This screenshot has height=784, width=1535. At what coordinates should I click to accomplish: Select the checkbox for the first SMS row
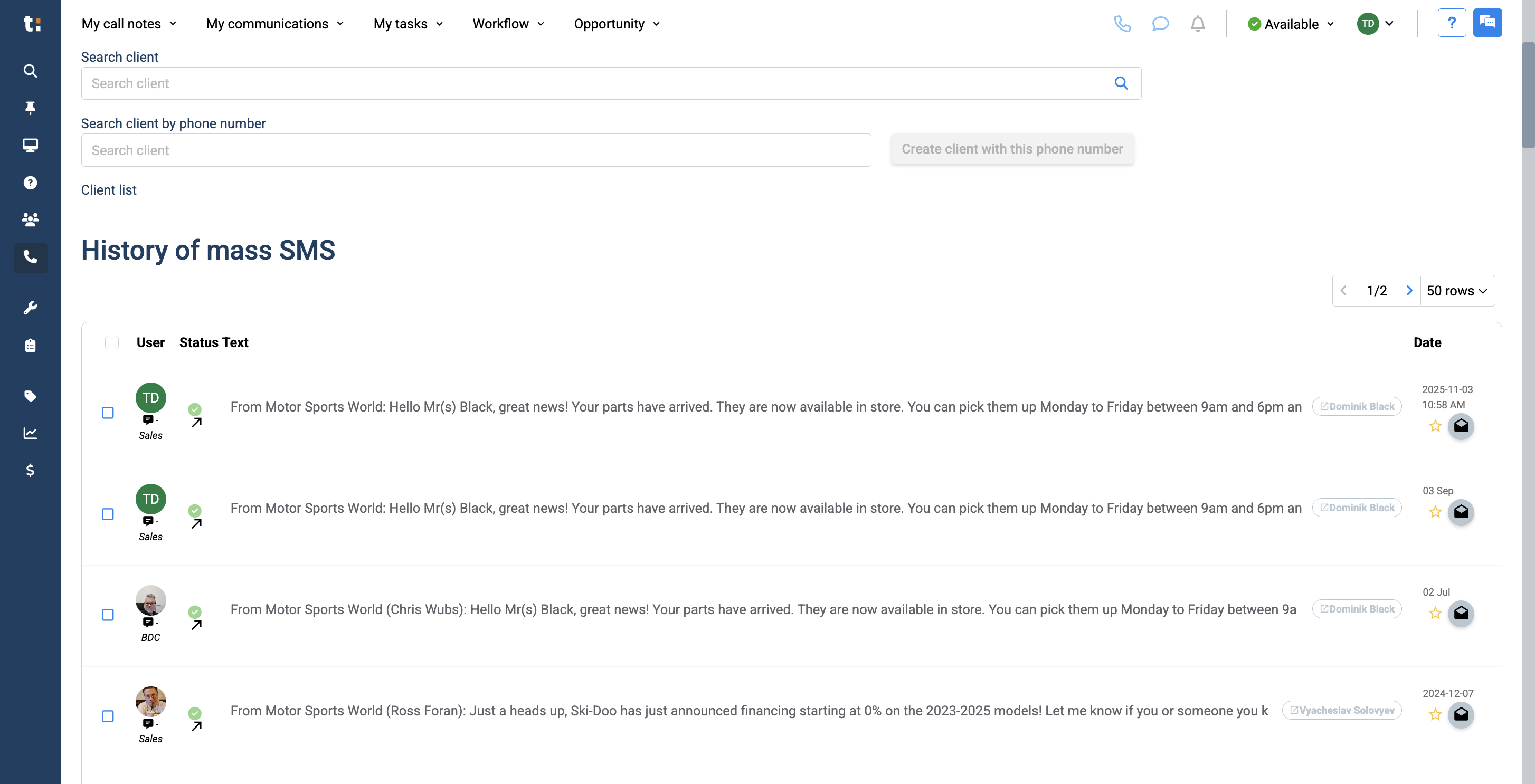108,413
